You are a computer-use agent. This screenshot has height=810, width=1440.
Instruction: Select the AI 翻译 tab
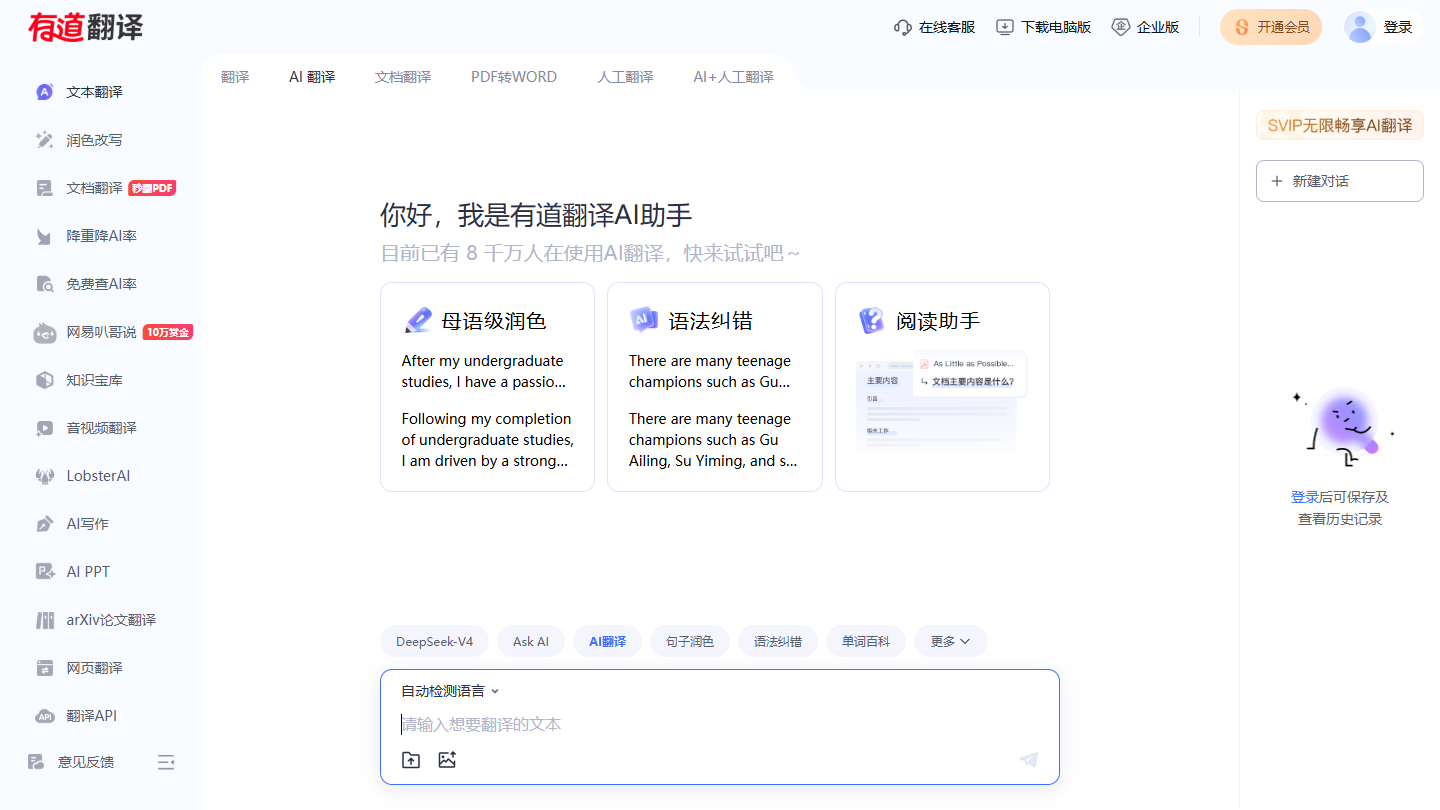tap(312, 77)
